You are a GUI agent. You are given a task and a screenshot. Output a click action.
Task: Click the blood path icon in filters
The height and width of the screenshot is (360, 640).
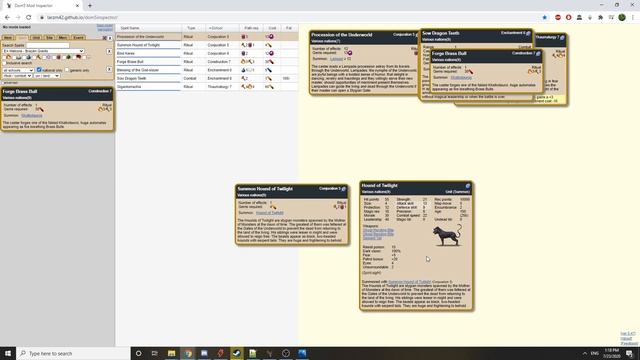click(x=79, y=57)
